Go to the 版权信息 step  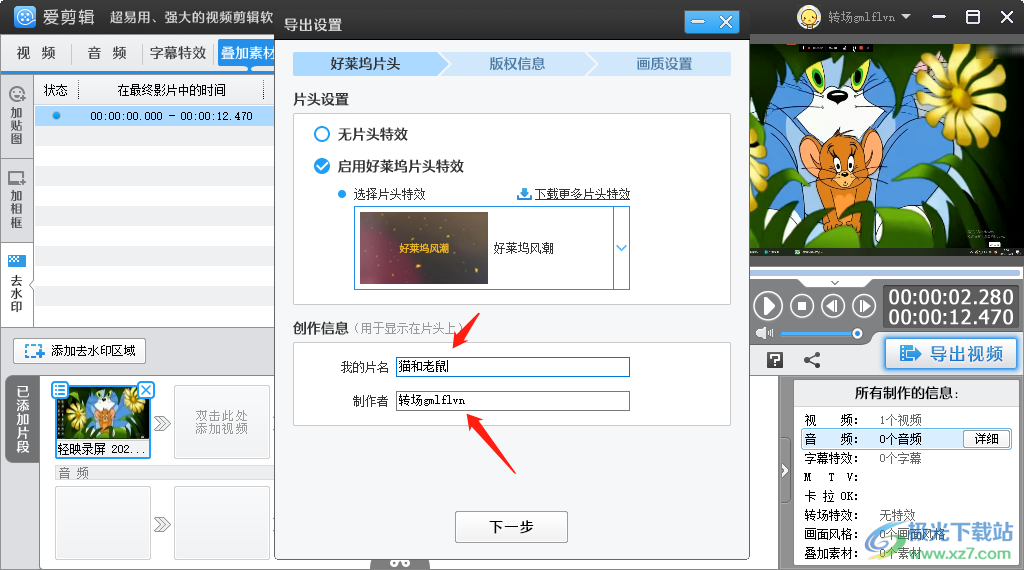tap(517, 64)
